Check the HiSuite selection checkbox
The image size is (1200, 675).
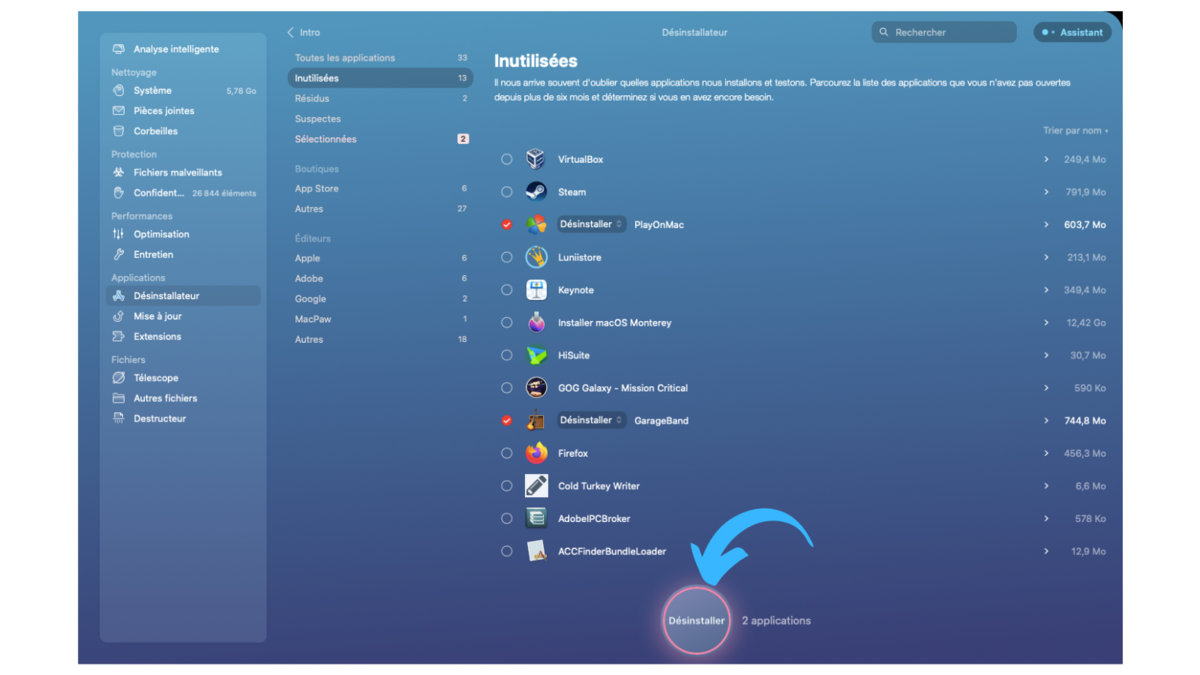[x=507, y=355]
